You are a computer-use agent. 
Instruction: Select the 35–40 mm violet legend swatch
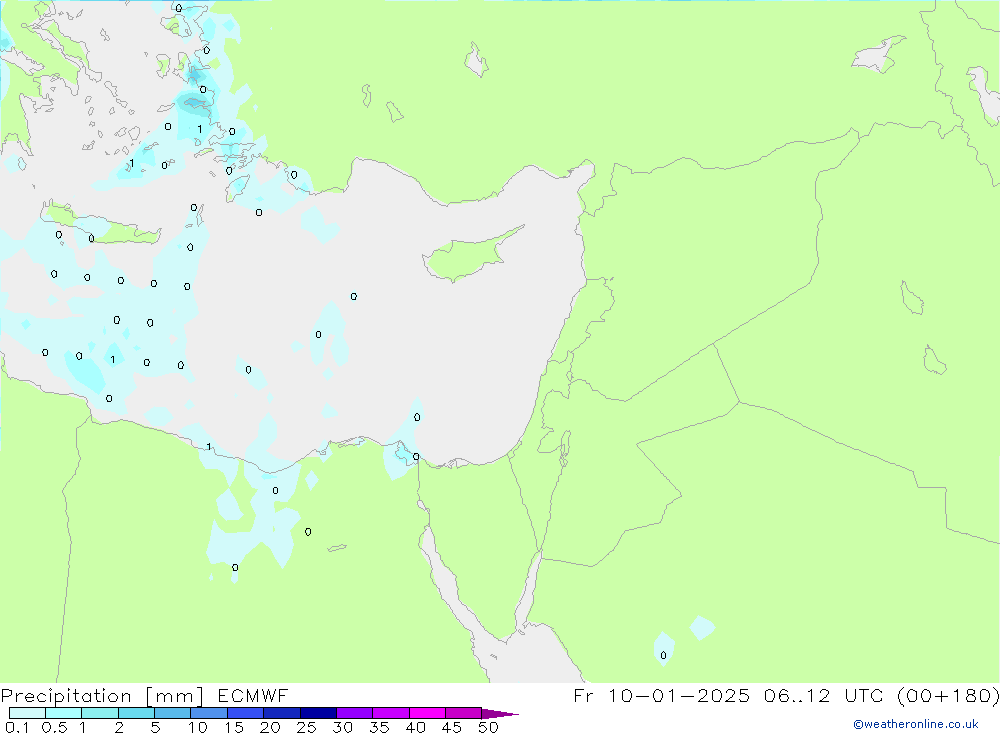pyautogui.click(x=391, y=713)
